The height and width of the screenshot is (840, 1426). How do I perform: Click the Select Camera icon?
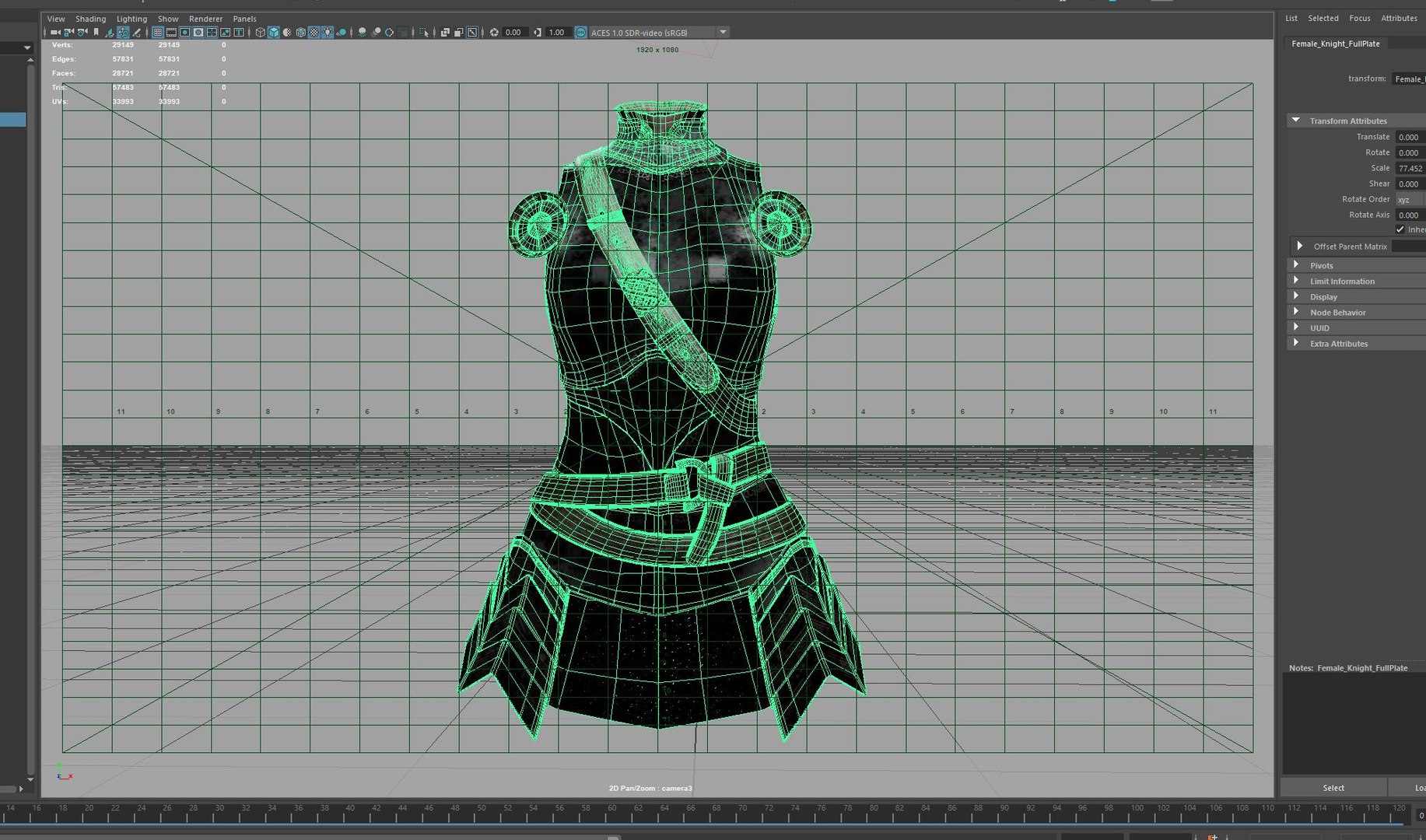pyautogui.click(x=55, y=32)
